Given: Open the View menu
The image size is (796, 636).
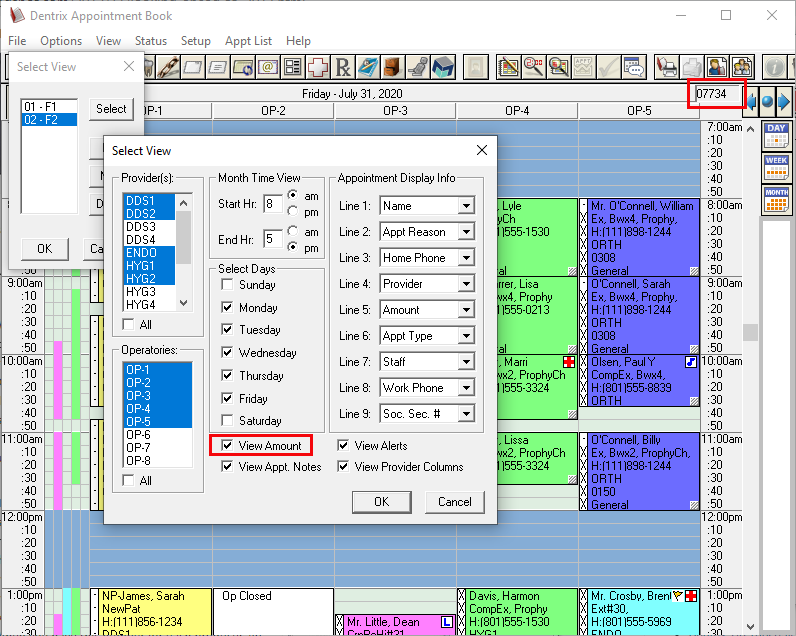Looking at the screenshot, I should (108, 41).
